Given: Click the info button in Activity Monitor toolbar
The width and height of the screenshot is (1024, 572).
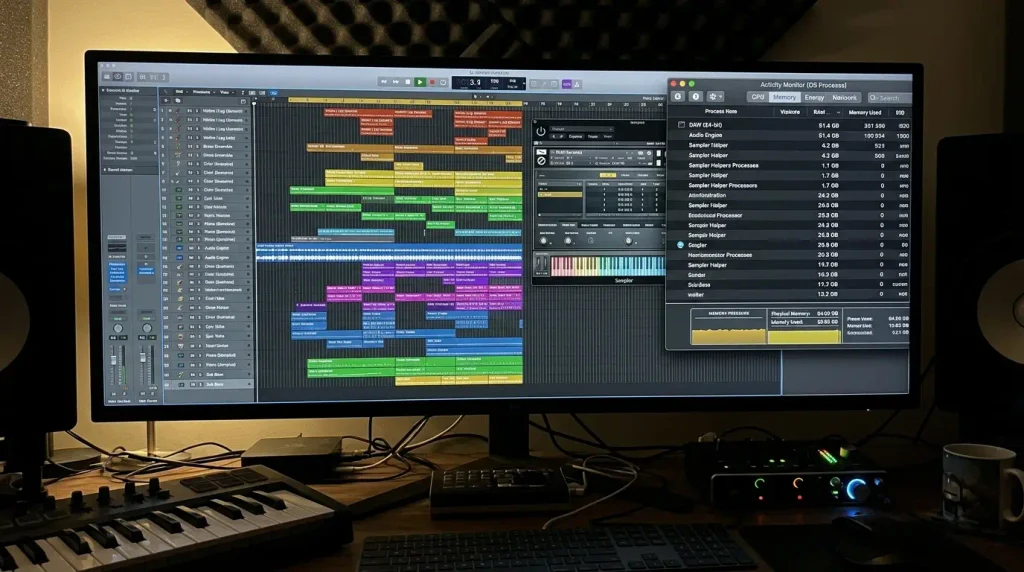Looking at the screenshot, I should pos(696,97).
